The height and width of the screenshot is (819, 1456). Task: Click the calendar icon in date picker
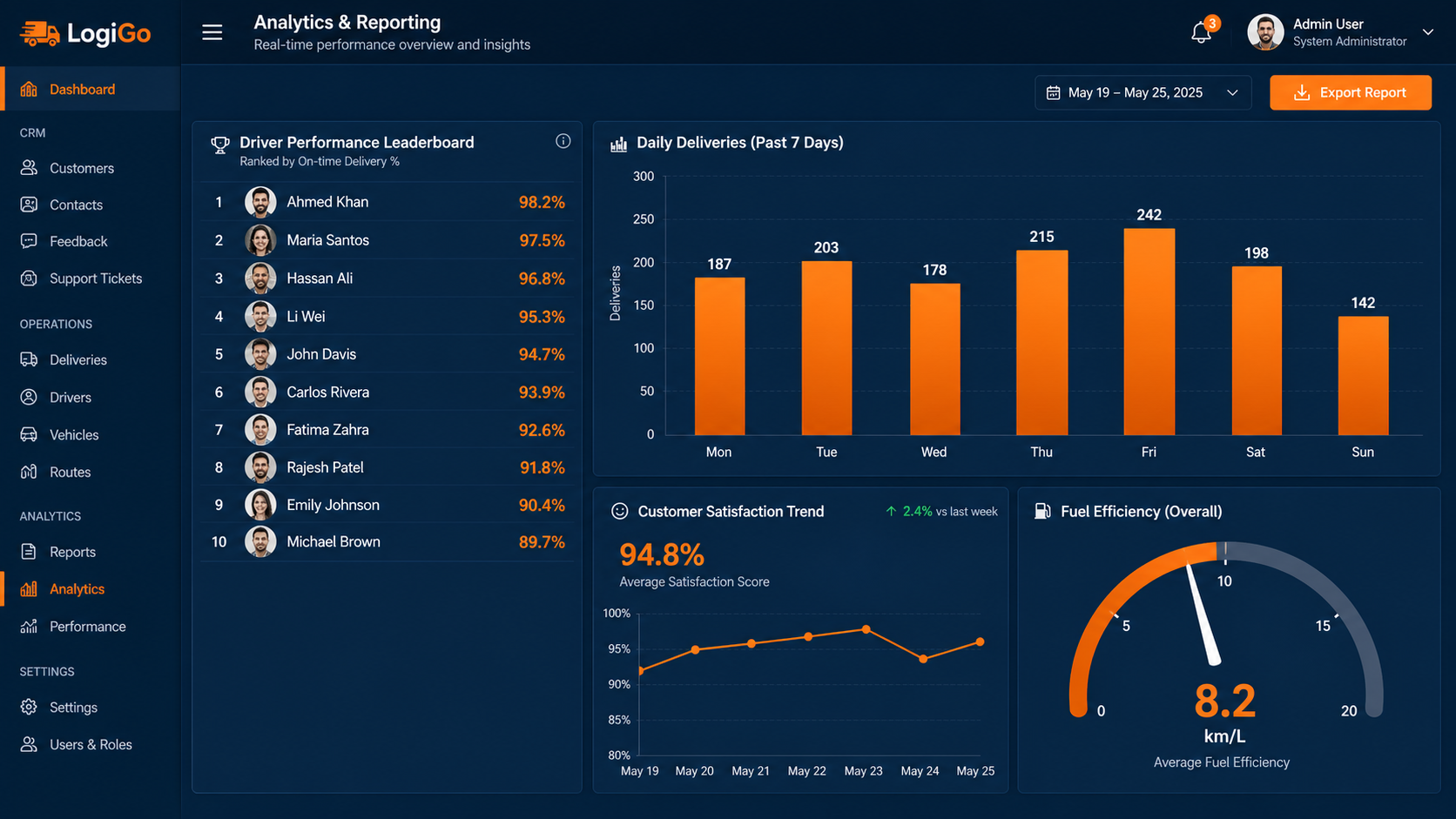tap(1053, 92)
